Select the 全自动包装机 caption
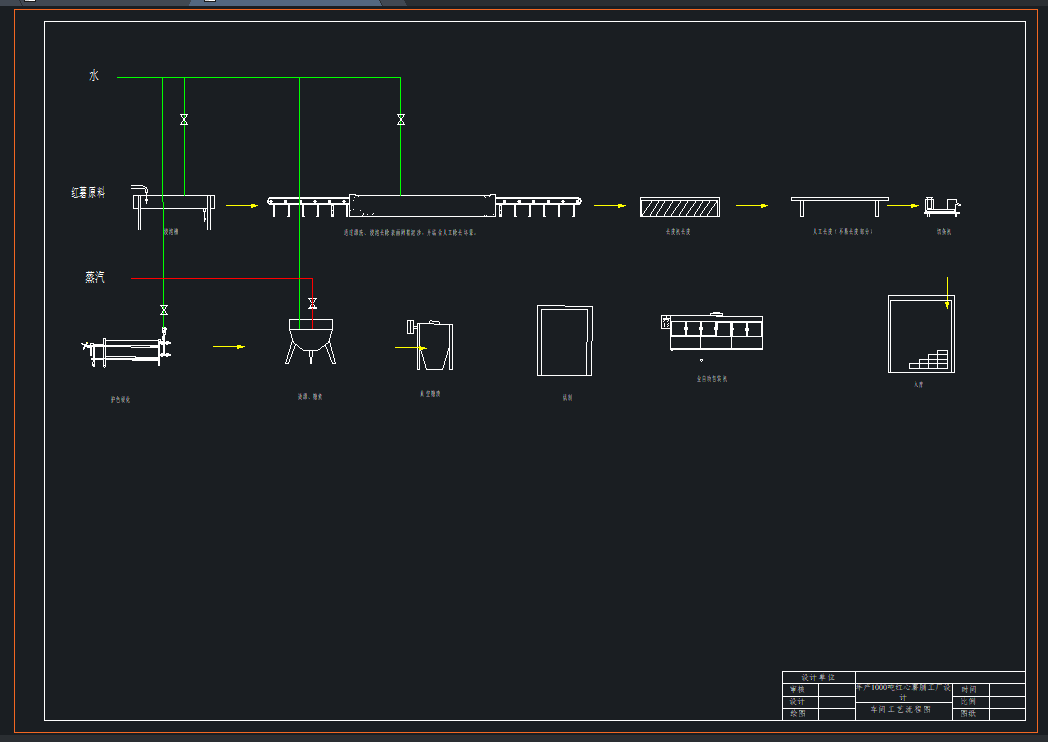Viewport: 1048px width, 742px height. (x=712, y=378)
